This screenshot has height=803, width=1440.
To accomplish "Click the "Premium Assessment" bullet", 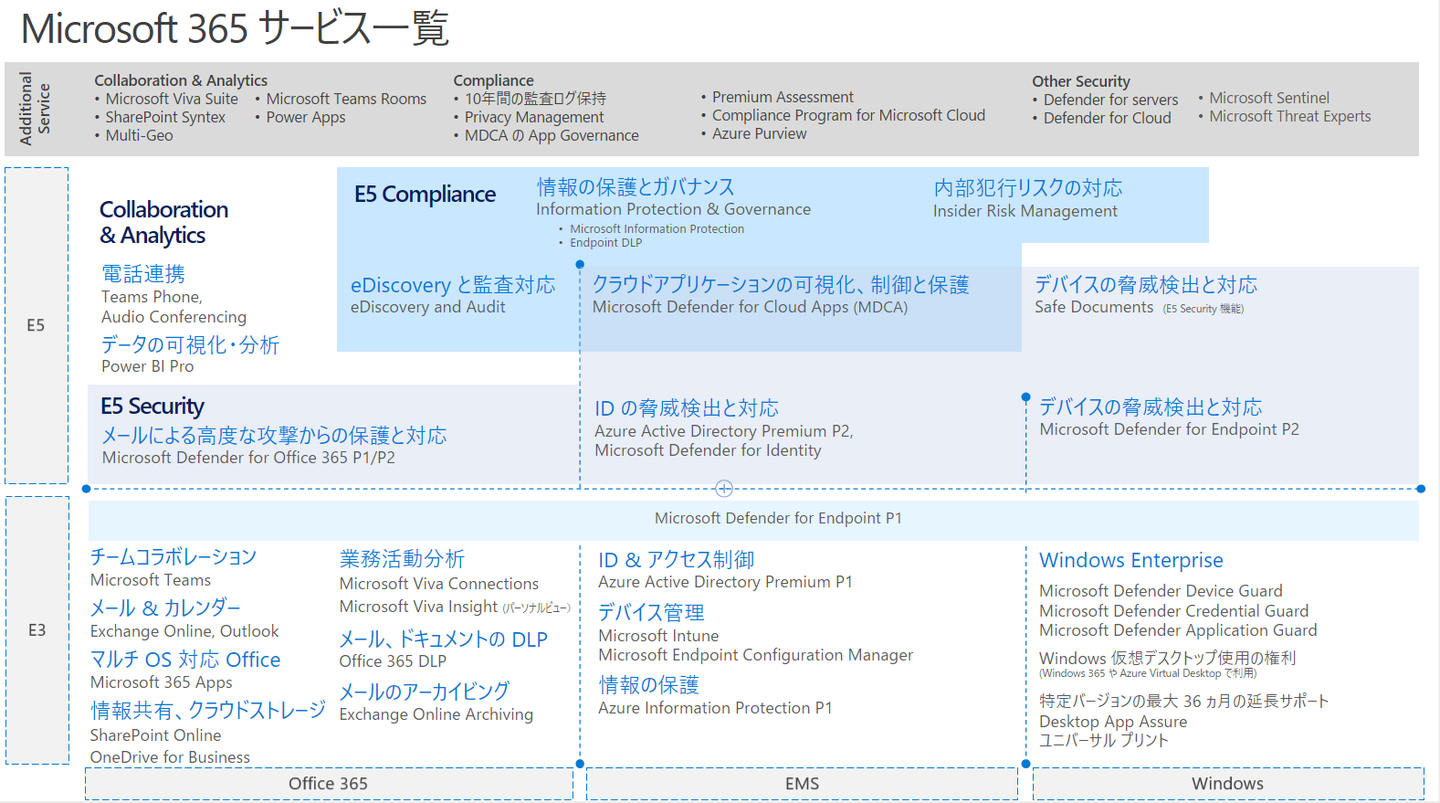I will [783, 97].
